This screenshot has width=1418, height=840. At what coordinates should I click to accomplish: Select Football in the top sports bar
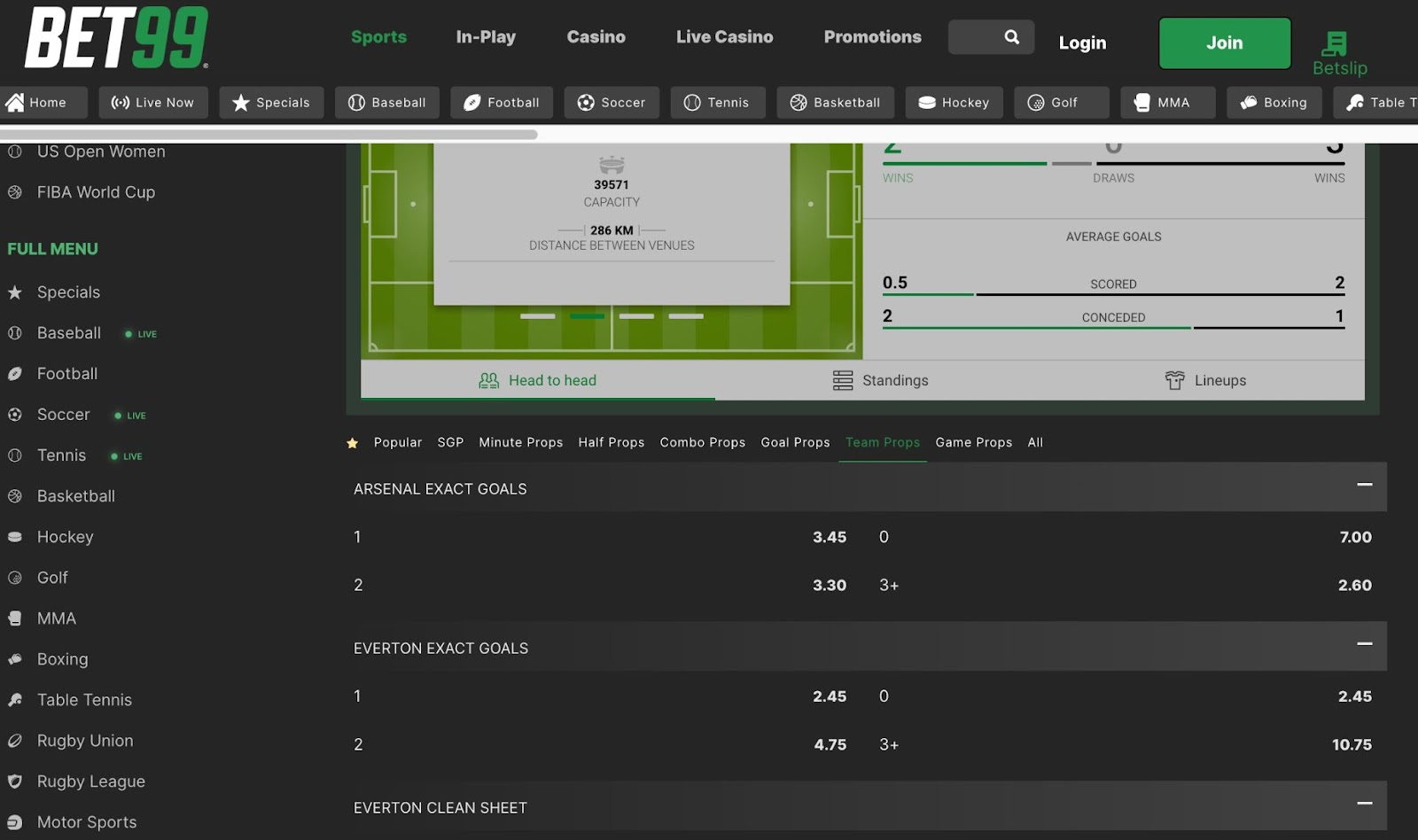502,103
